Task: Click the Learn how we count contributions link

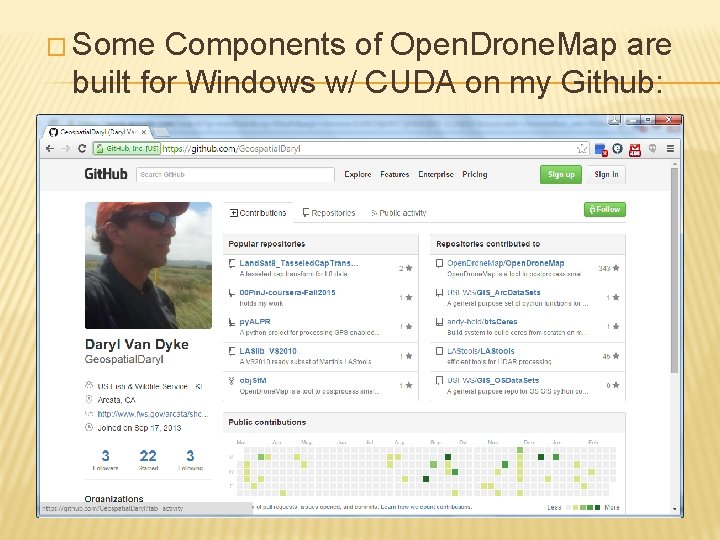Action: pos(426,507)
